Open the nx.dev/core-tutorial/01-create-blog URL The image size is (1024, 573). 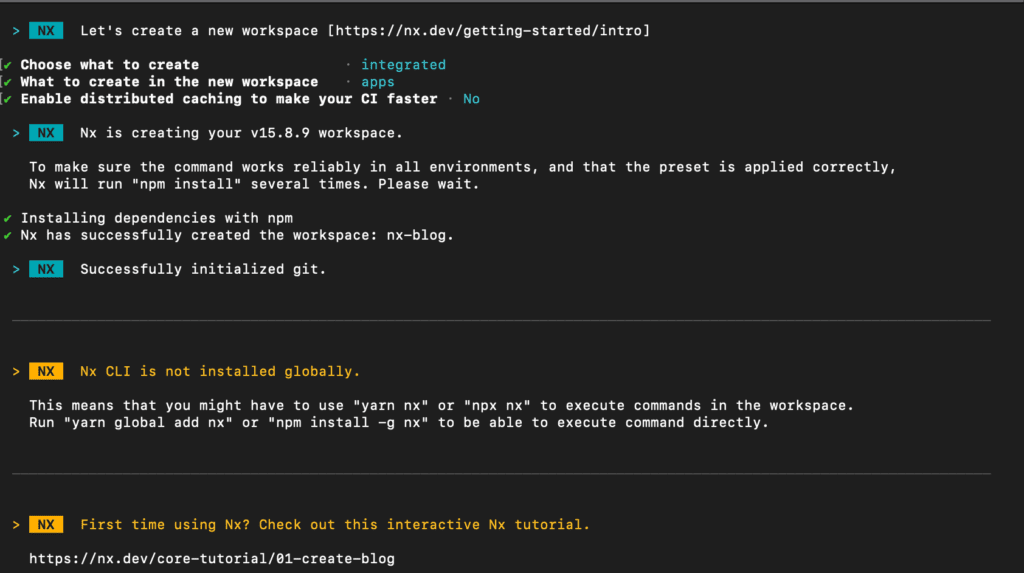(212, 559)
